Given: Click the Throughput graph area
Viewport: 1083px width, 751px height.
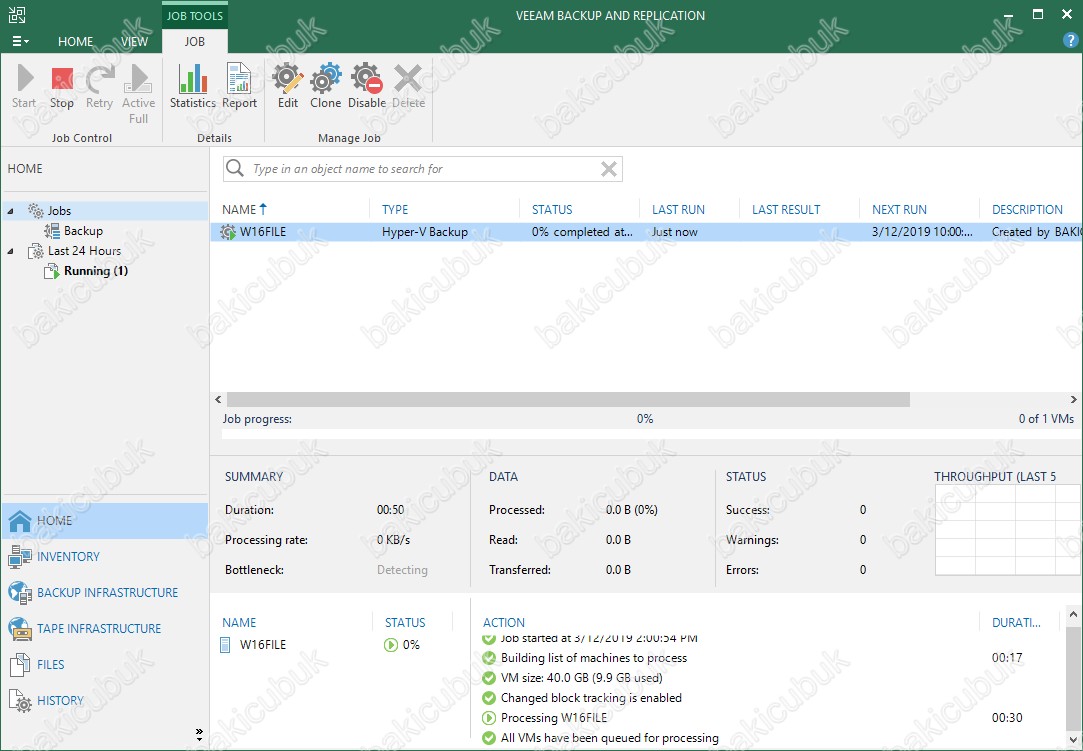Looking at the screenshot, I should [1007, 530].
